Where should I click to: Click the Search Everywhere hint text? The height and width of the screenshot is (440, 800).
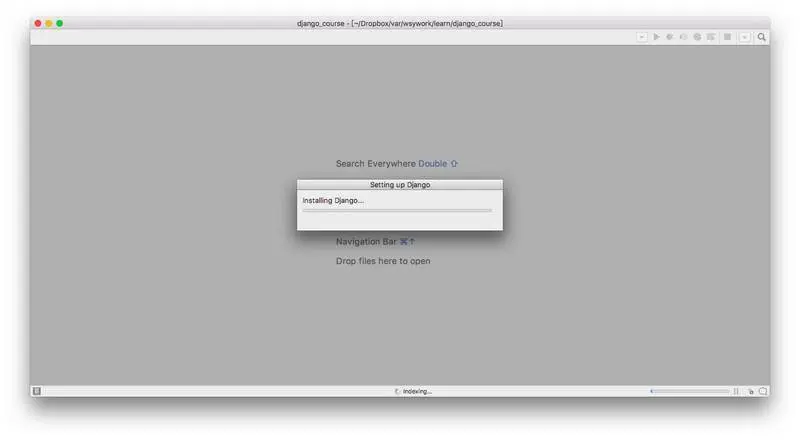click(x=397, y=163)
